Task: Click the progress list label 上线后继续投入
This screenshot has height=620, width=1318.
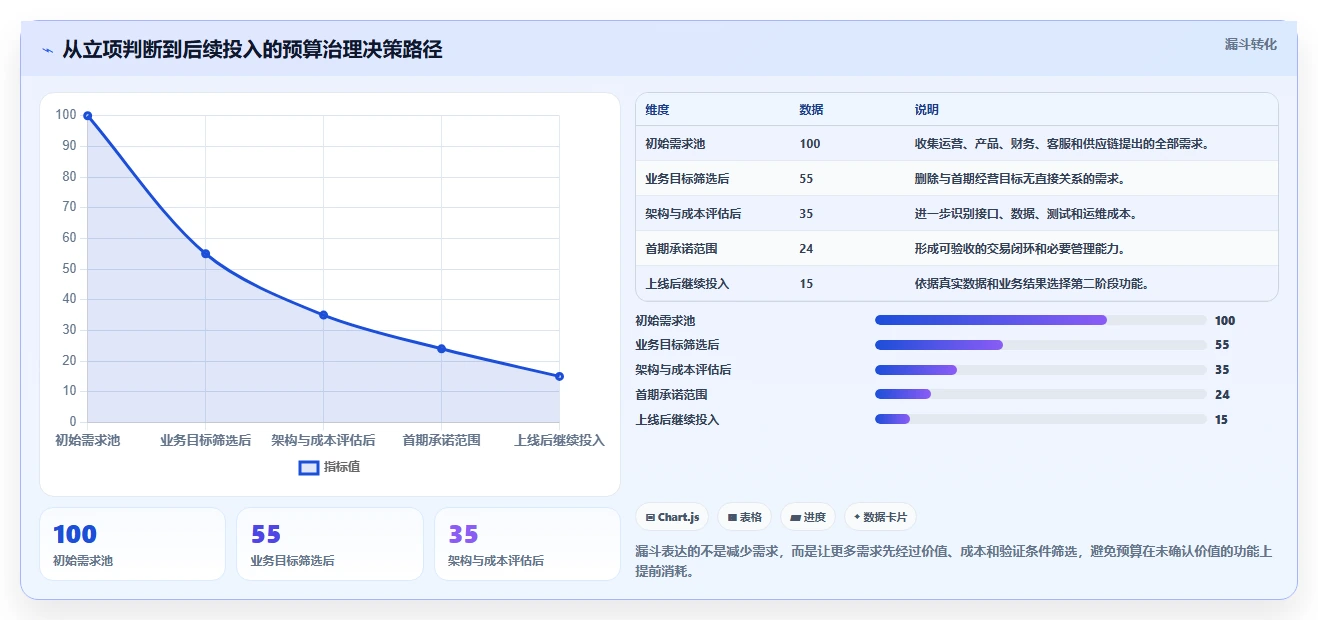Action: (677, 420)
